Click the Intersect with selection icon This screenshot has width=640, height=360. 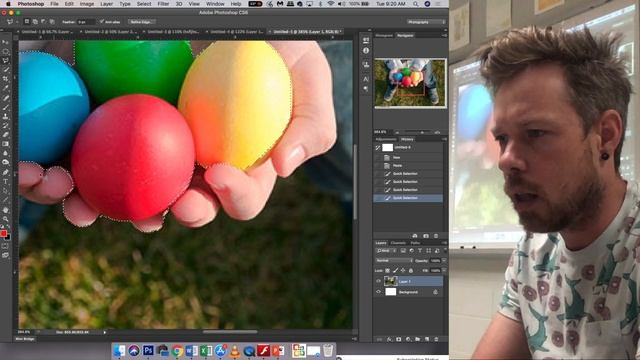(x=52, y=22)
